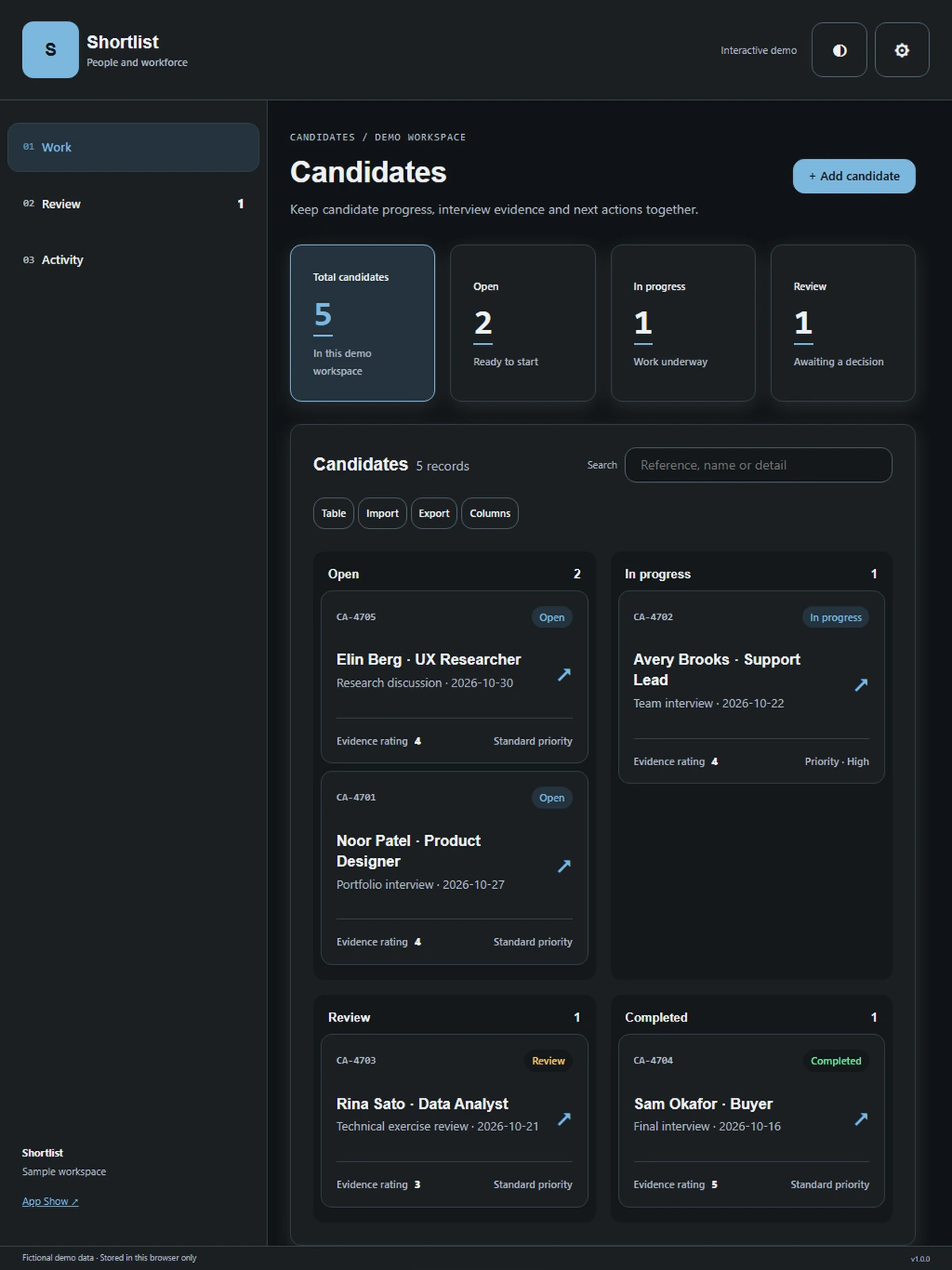The width and height of the screenshot is (952, 1270).
Task: Click reference CA-4704
Action: [653, 1060]
